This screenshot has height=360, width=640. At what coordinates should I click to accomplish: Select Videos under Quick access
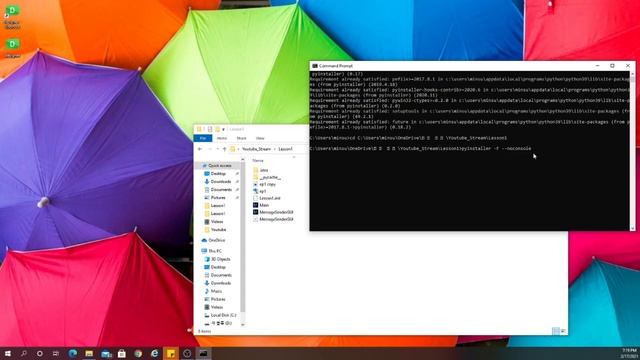(217, 222)
